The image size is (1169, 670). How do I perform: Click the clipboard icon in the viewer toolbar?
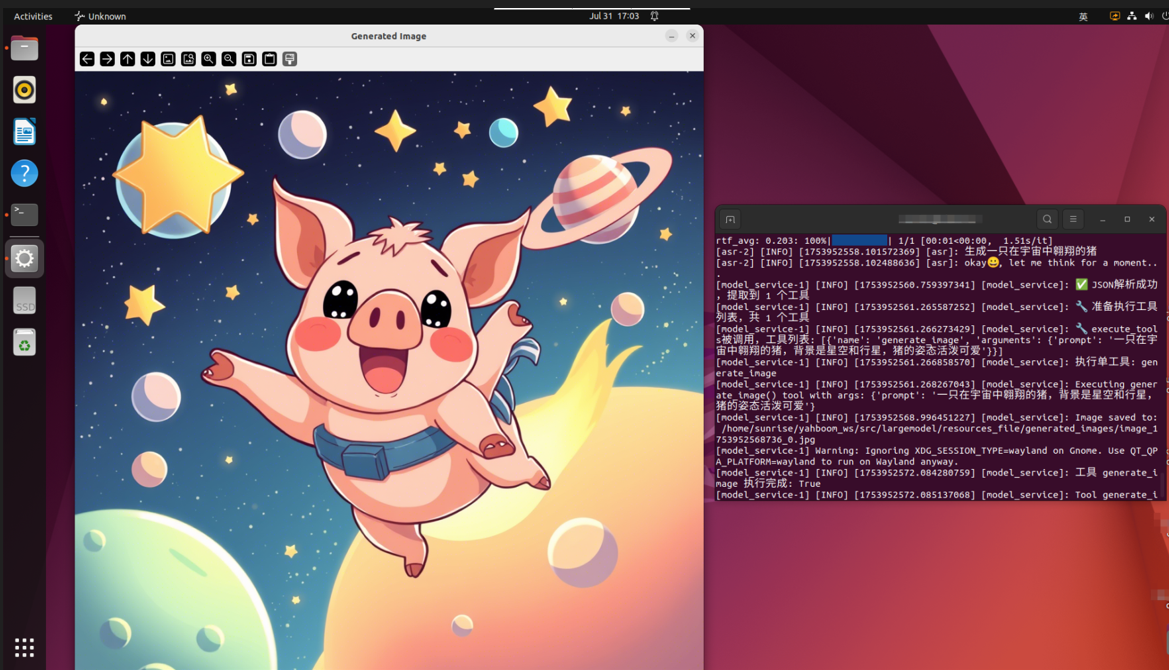point(270,59)
